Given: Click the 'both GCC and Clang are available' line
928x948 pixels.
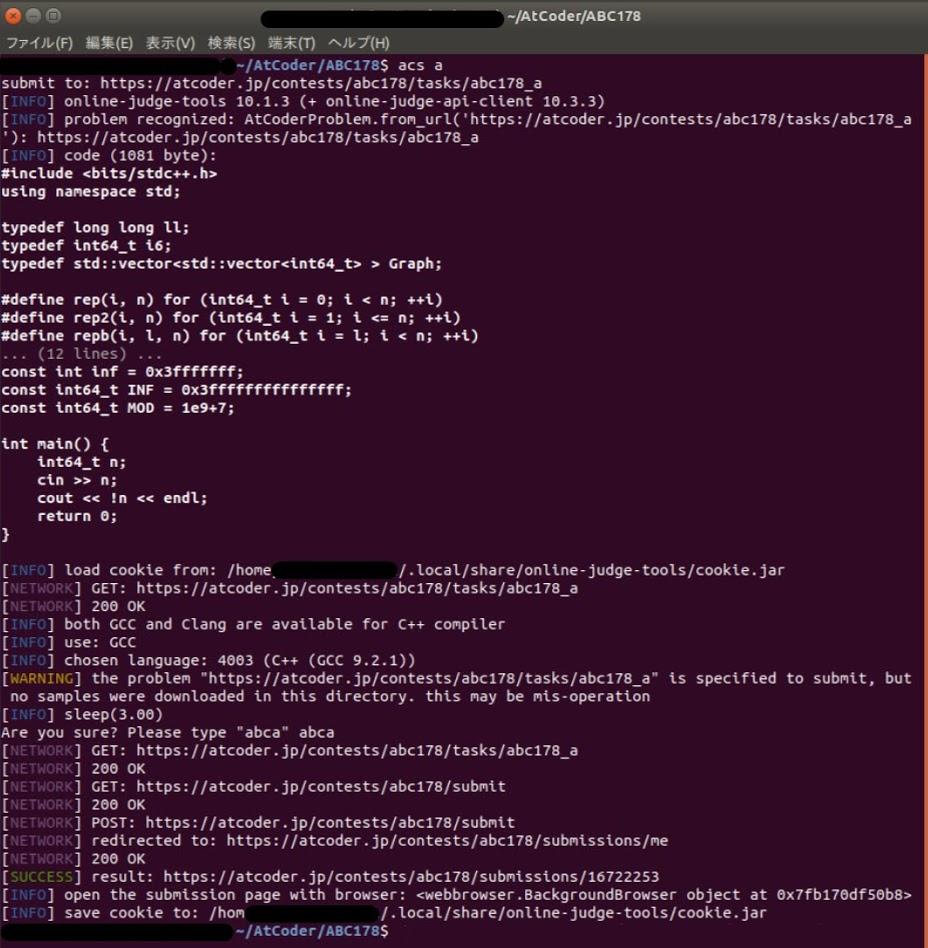Looking at the screenshot, I should 253,624.
